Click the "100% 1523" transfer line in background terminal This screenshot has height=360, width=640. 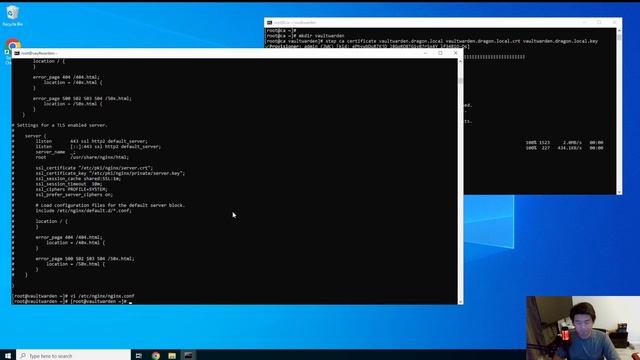(x=564, y=143)
